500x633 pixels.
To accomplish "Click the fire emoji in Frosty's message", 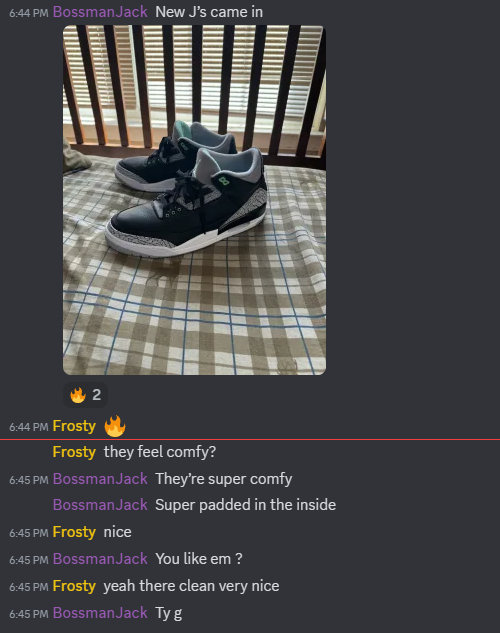I will (115, 426).
